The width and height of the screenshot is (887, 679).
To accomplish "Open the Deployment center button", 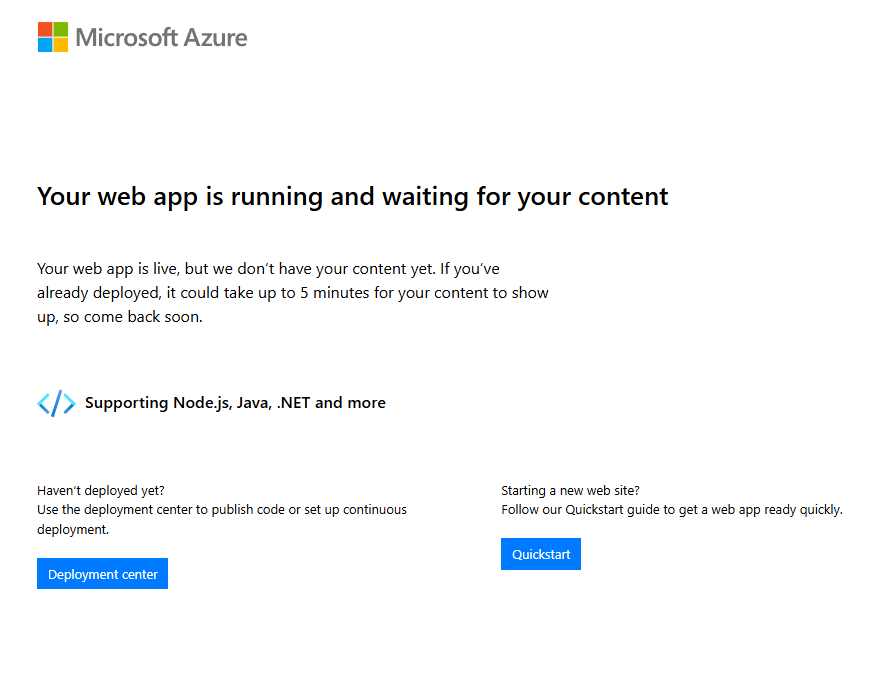I will click(102, 574).
